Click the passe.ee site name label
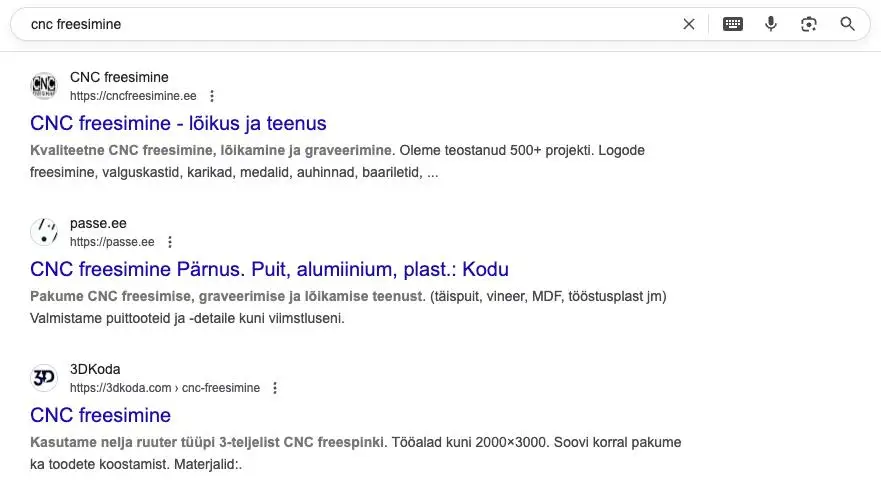The image size is (881, 488). pos(98,223)
